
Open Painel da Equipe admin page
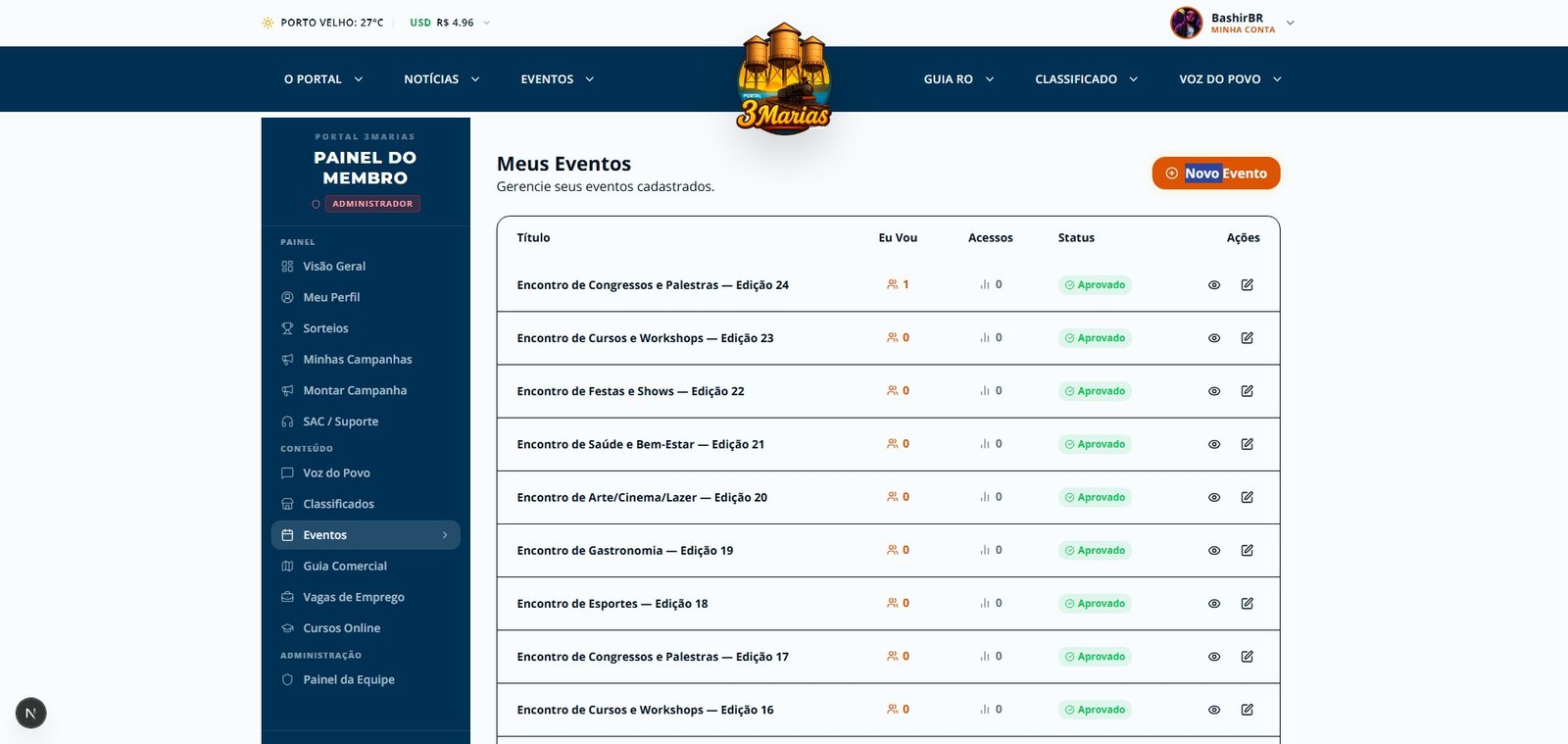[x=366, y=679]
